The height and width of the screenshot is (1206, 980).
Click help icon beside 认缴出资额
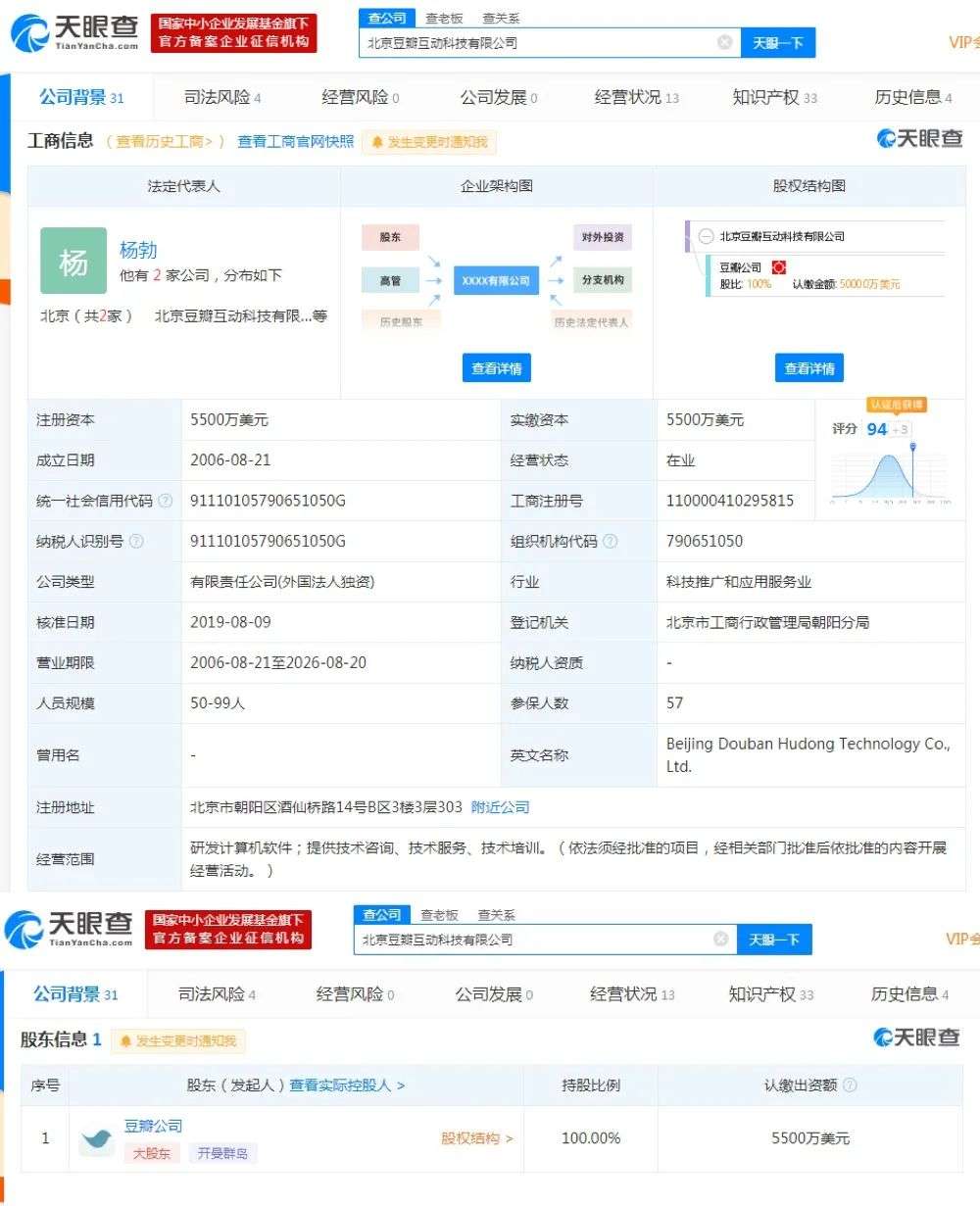pyautogui.click(x=850, y=1085)
